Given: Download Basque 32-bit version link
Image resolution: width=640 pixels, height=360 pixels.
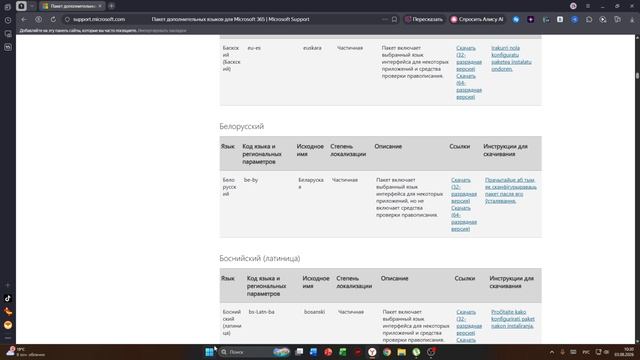Looking at the screenshot, I should click(469, 58).
